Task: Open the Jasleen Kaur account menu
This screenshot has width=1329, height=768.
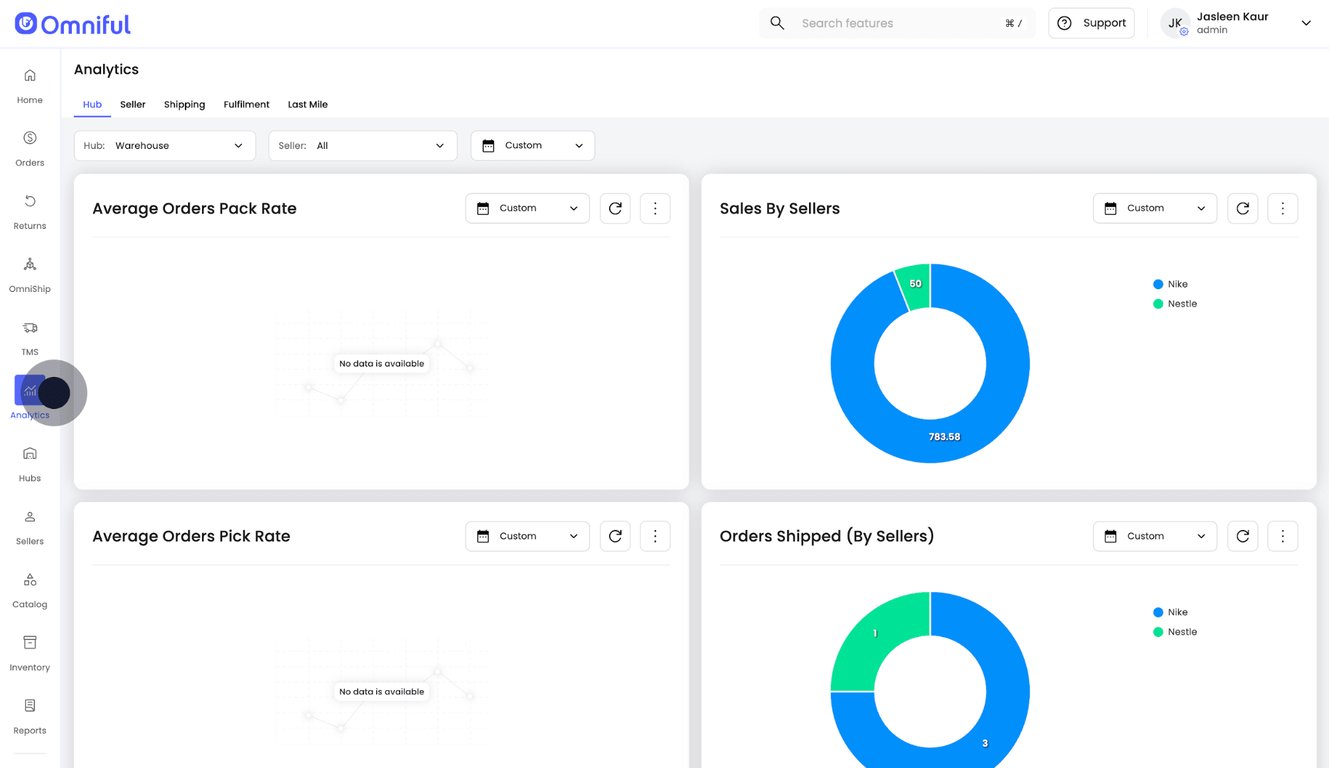Action: [x=1237, y=23]
